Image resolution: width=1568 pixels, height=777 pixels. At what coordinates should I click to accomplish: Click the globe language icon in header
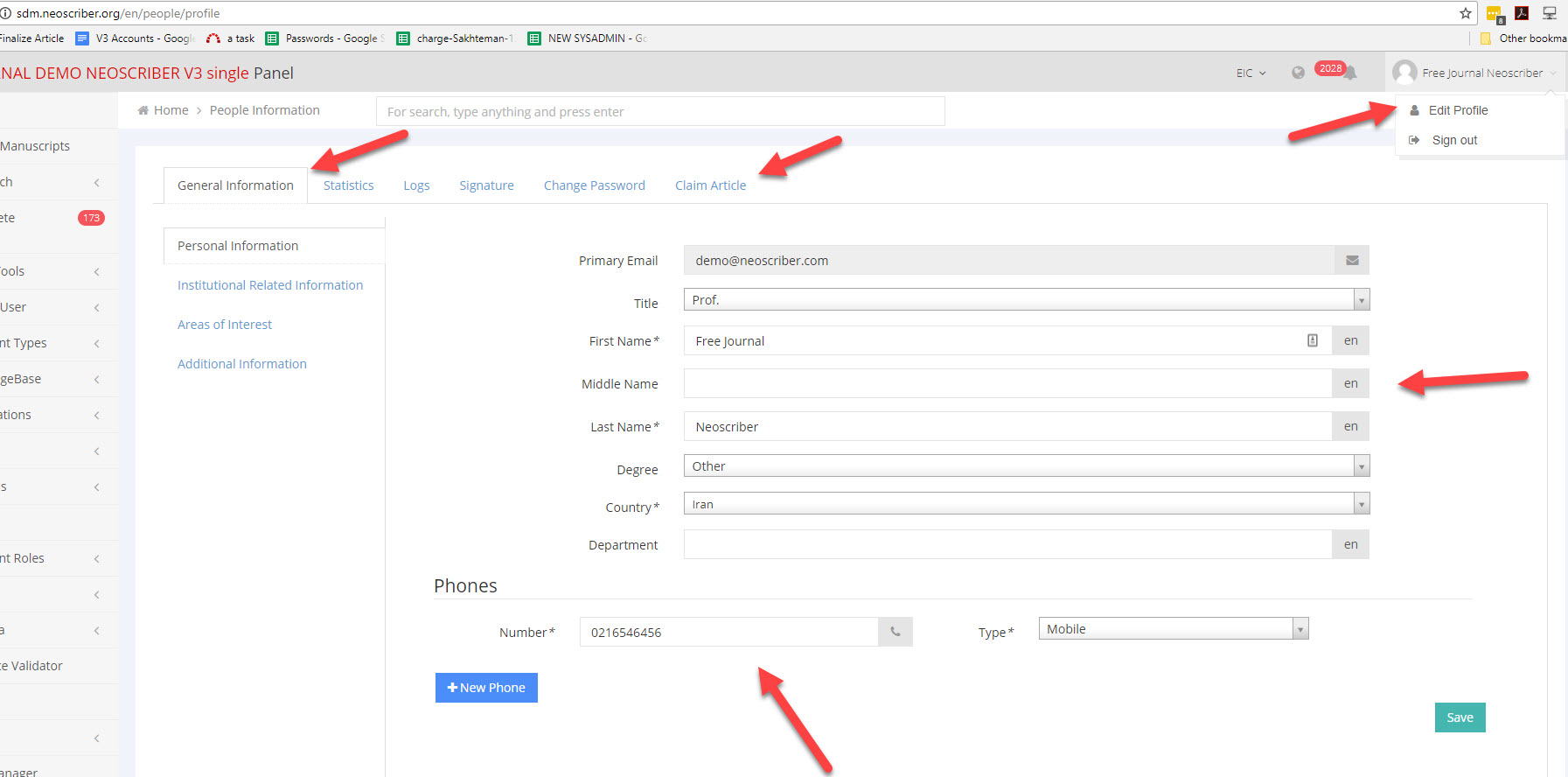tap(1298, 73)
